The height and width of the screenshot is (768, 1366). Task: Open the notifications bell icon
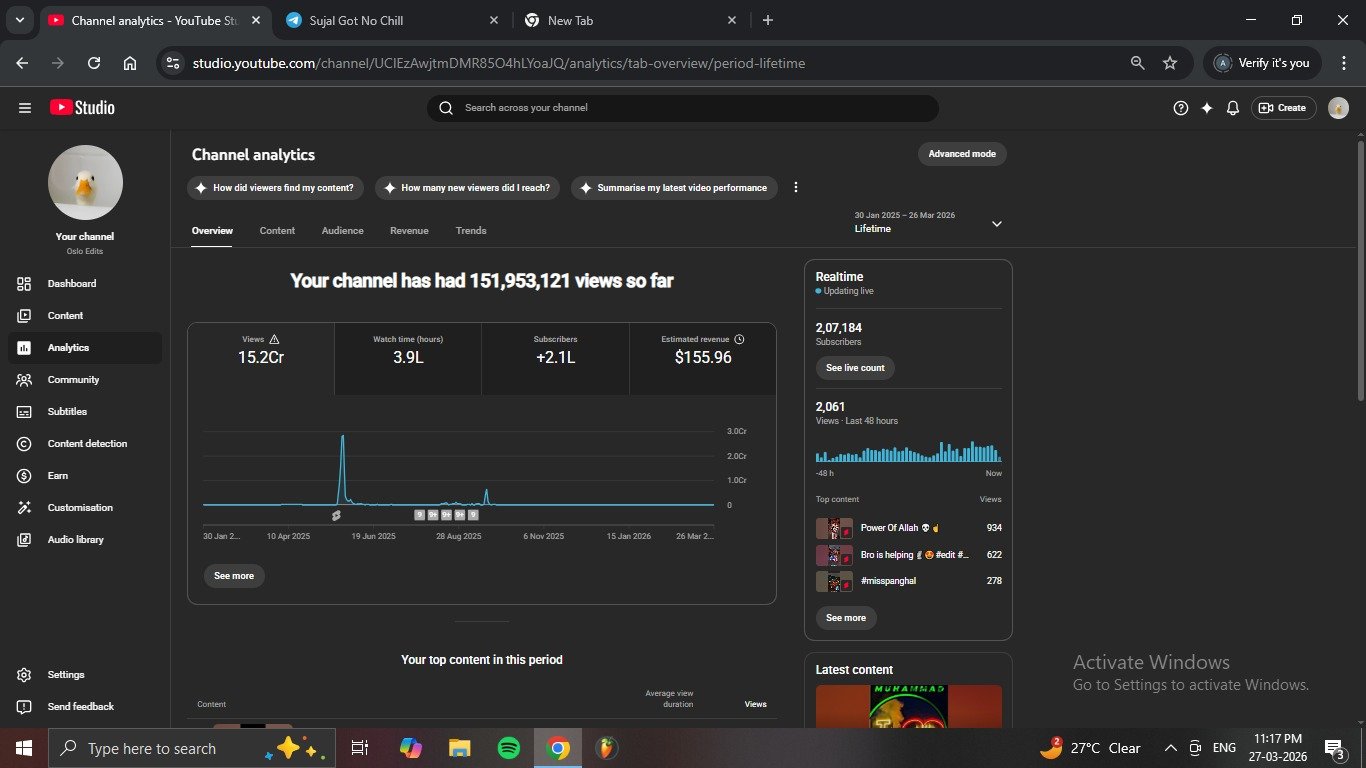[x=1233, y=108]
